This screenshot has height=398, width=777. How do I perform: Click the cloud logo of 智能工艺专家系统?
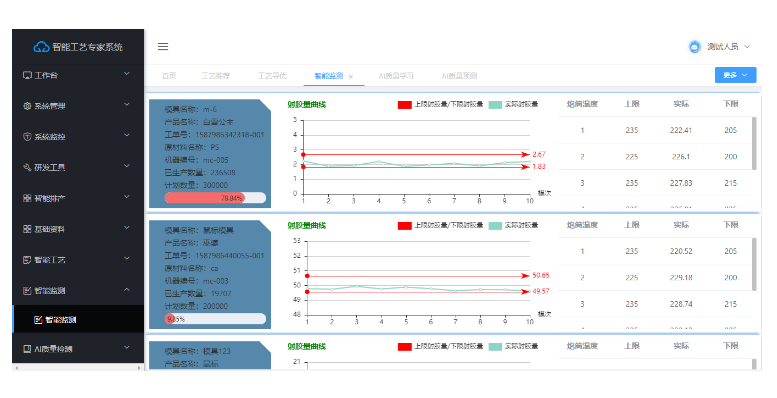click(41, 47)
